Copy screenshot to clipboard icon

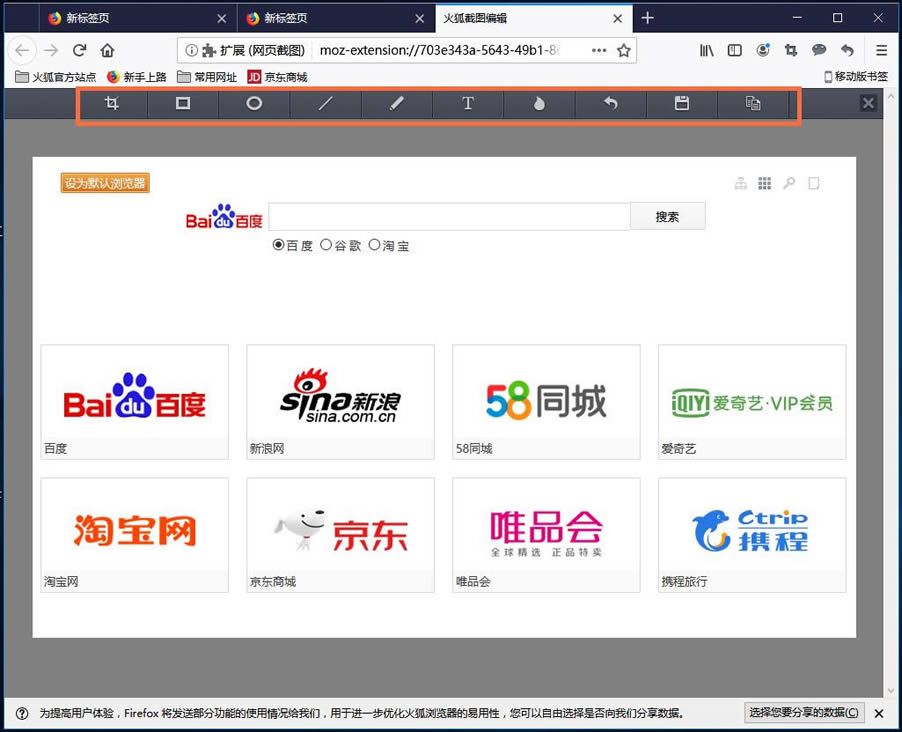click(753, 104)
